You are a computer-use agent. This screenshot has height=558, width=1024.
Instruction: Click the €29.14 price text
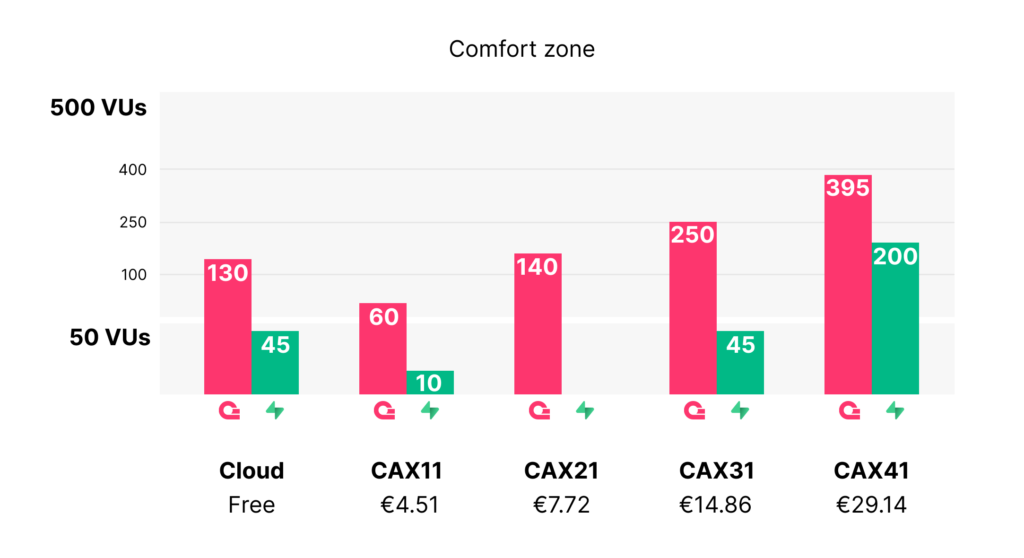click(871, 505)
